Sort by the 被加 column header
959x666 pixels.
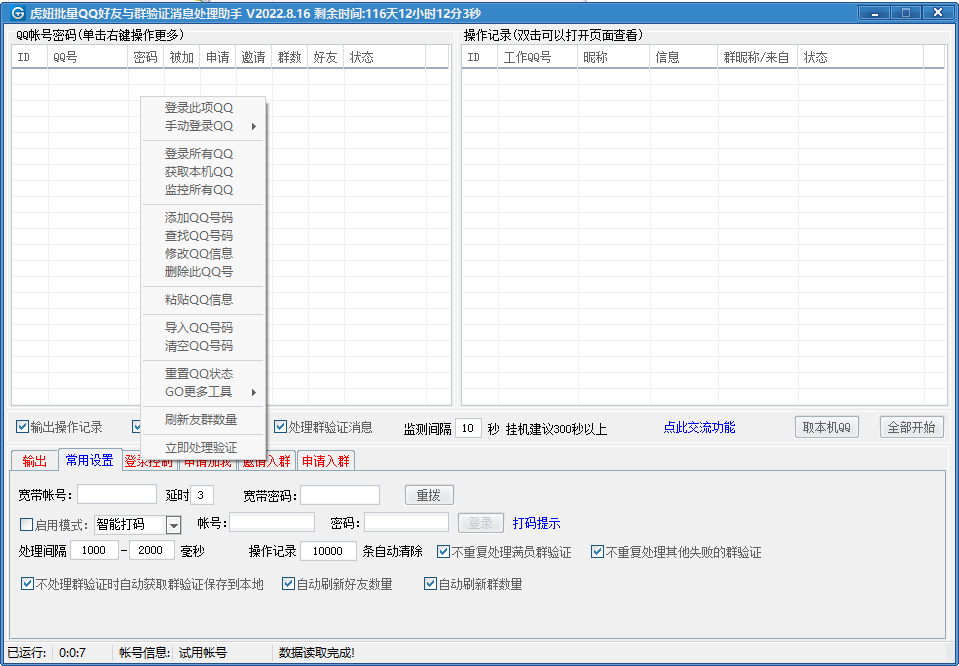[x=182, y=57]
